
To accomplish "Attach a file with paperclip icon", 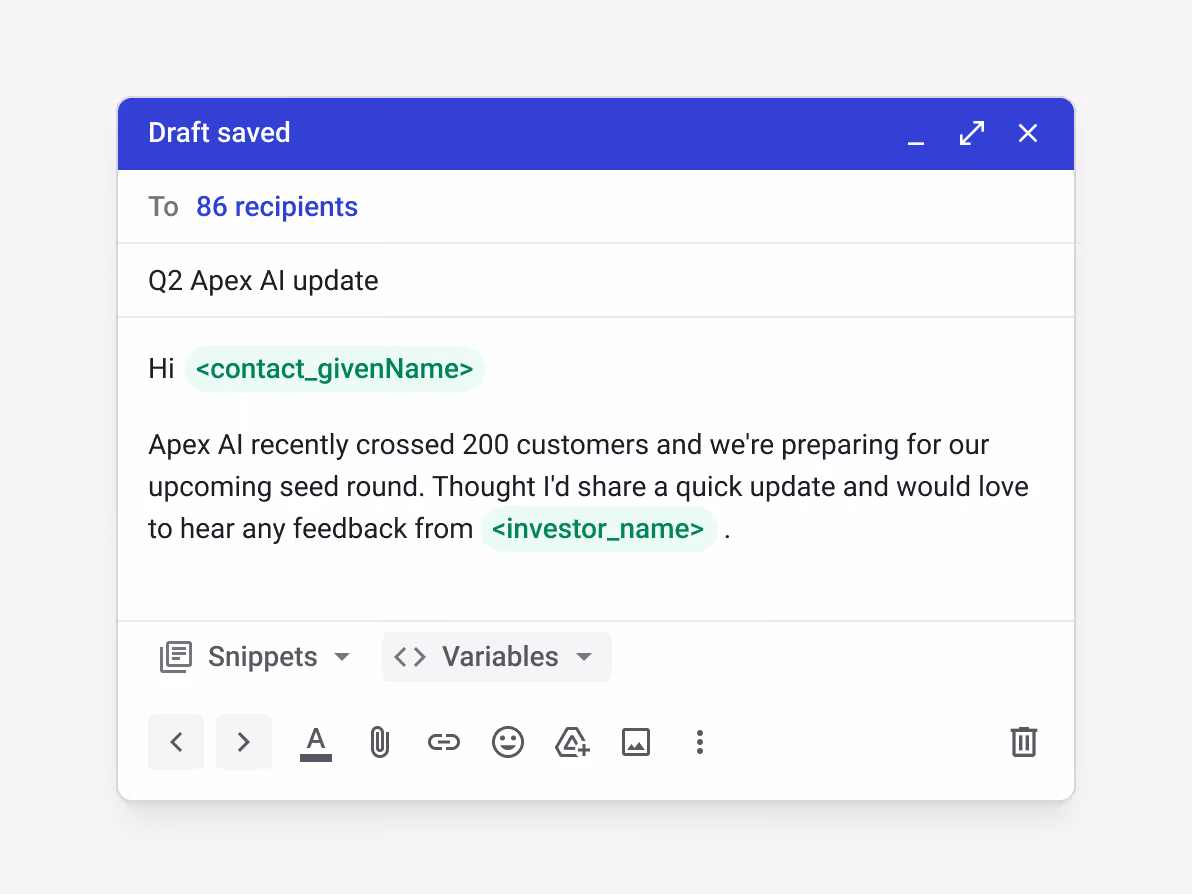I will (x=379, y=743).
